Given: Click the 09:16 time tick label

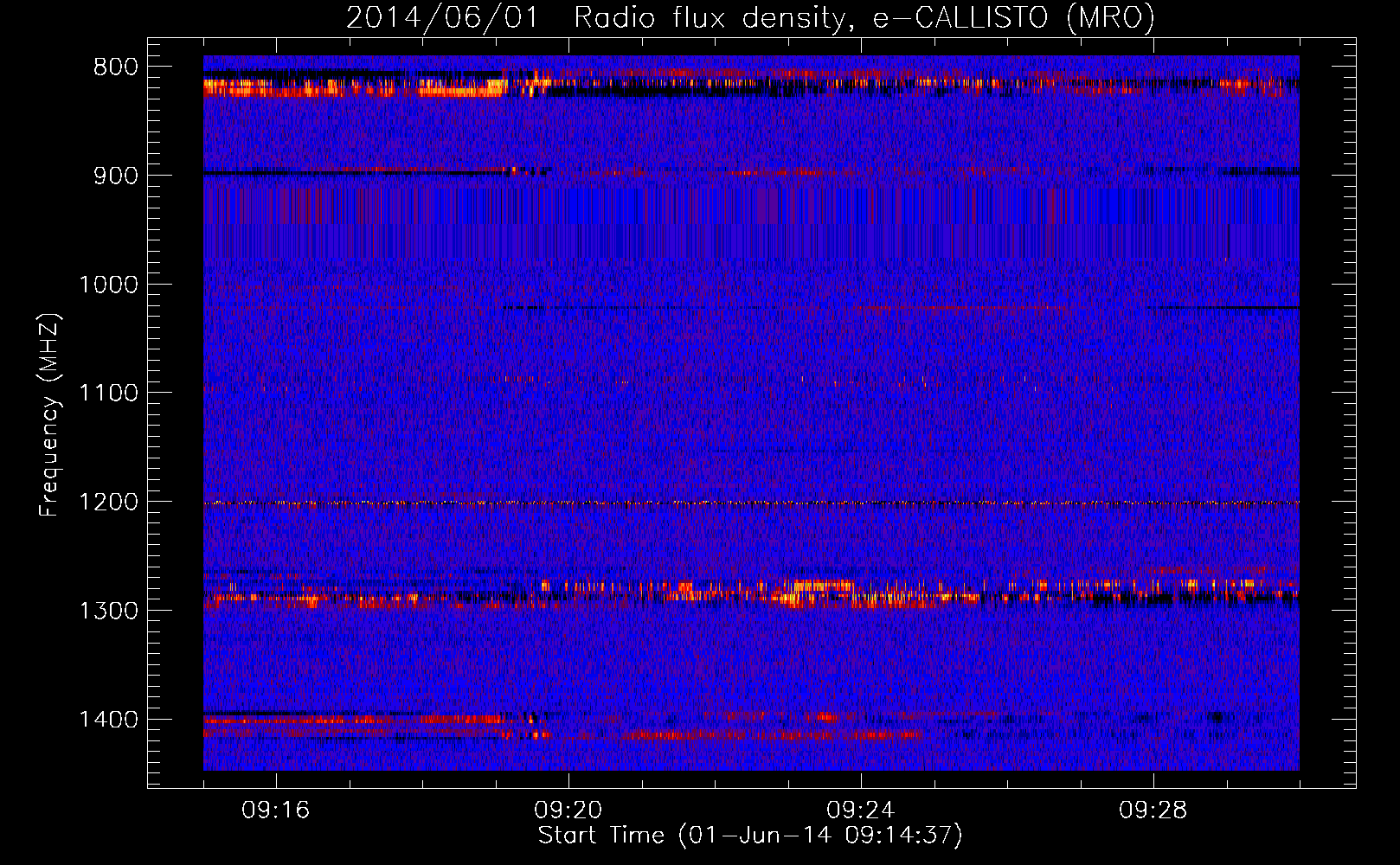Looking at the screenshot, I should pos(276,811).
